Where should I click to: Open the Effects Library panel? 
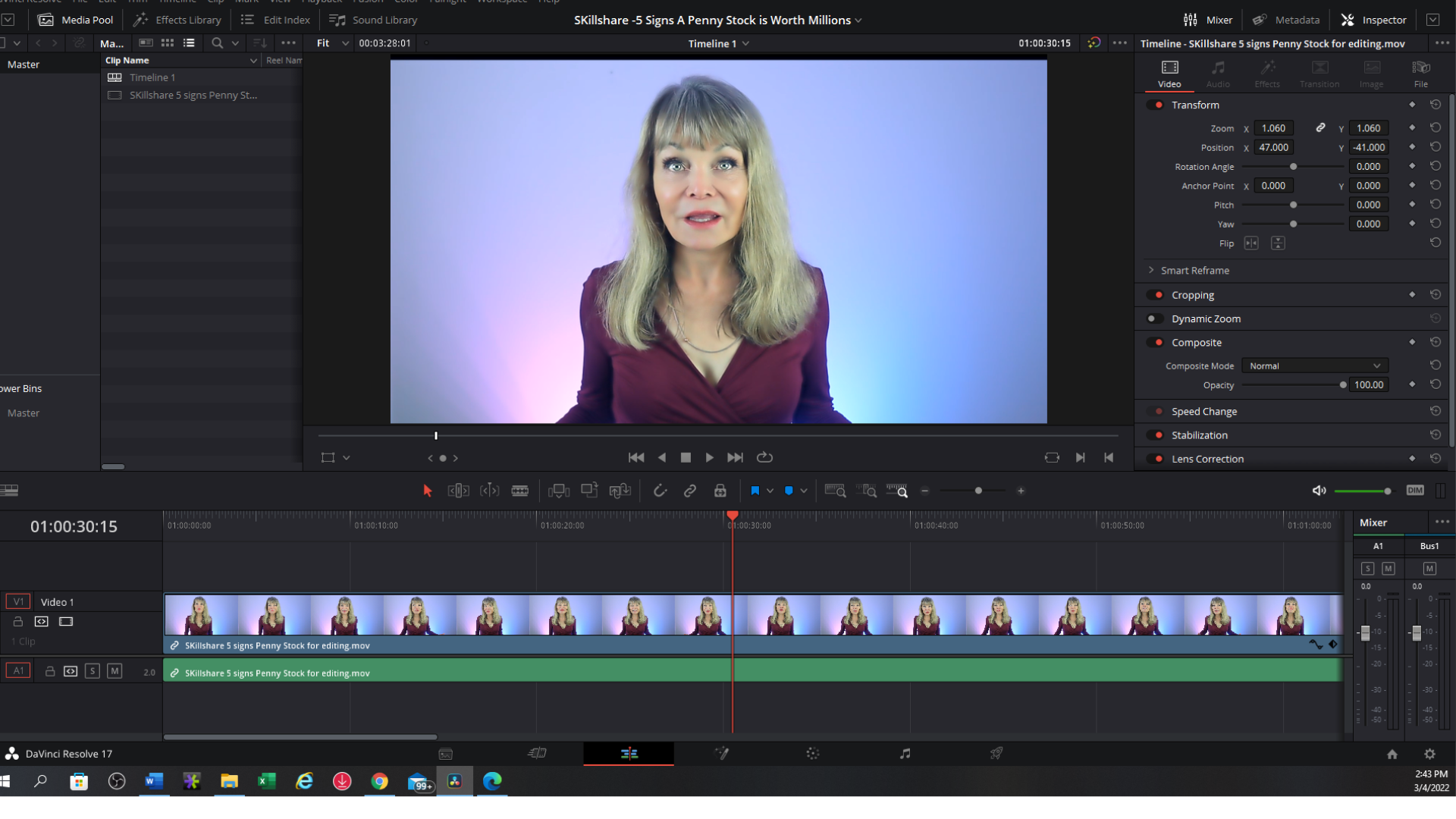pos(177,20)
